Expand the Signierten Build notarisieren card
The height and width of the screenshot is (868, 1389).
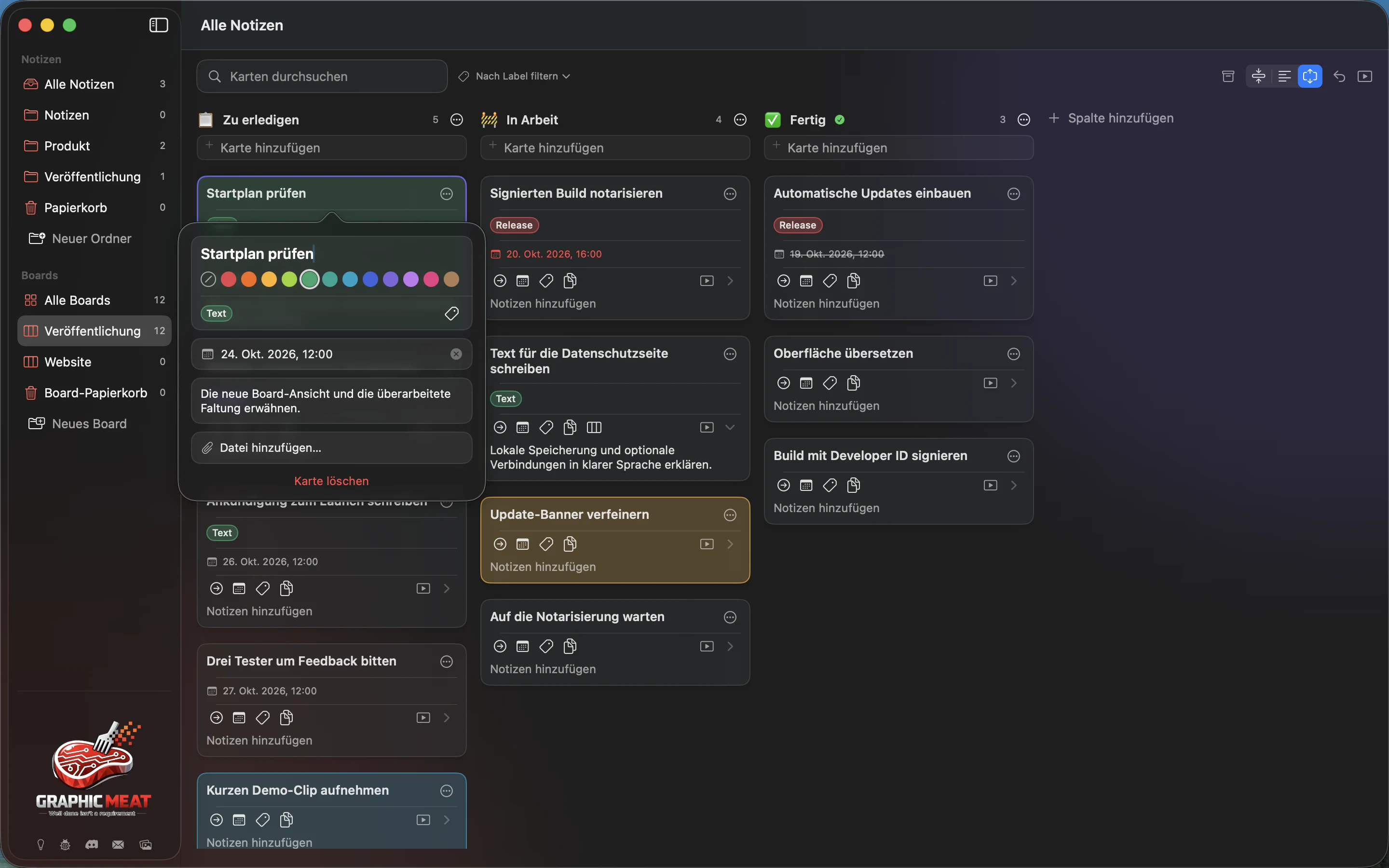click(730, 281)
